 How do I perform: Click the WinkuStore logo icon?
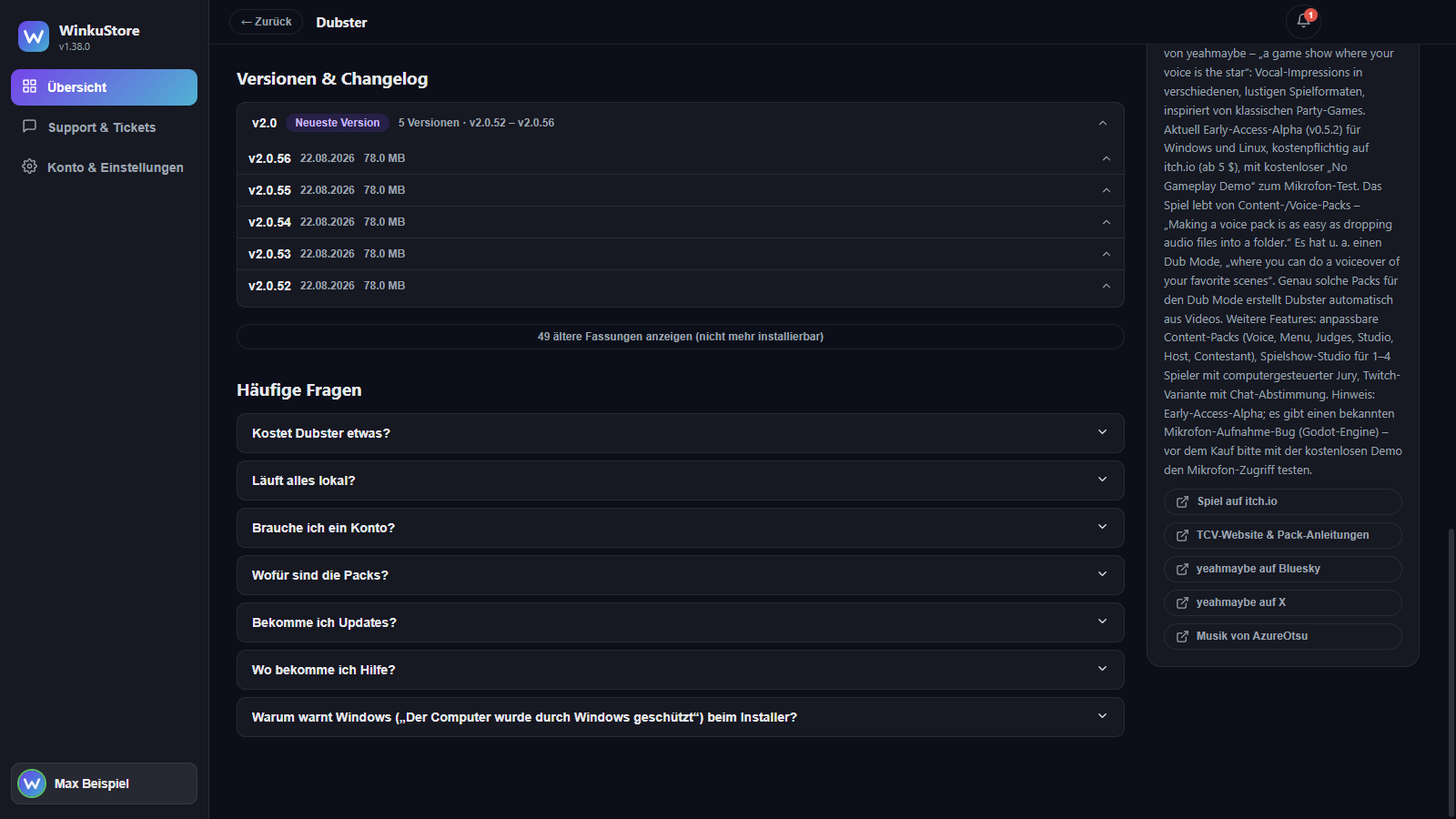(x=34, y=36)
